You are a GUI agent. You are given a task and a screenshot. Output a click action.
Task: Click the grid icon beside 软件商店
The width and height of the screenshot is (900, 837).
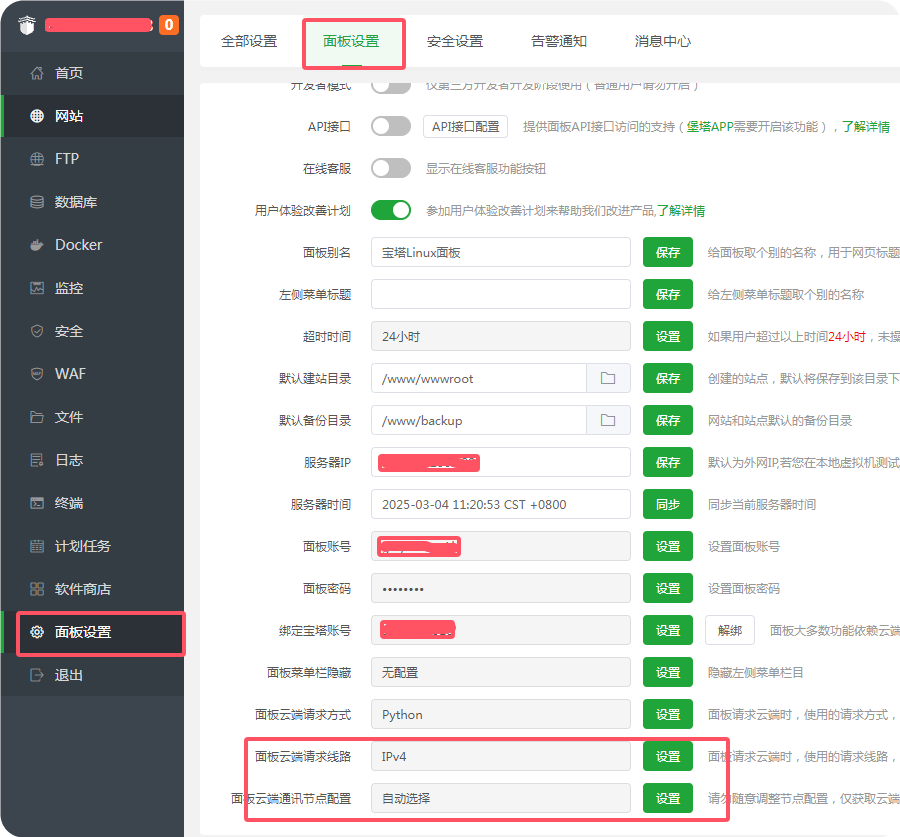coord(37,589)
